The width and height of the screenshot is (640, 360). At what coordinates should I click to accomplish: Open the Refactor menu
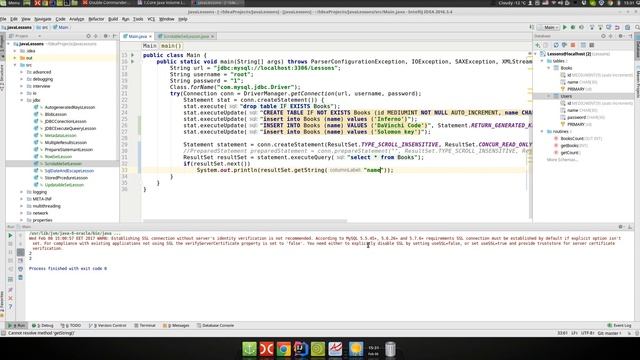point(96,19)
